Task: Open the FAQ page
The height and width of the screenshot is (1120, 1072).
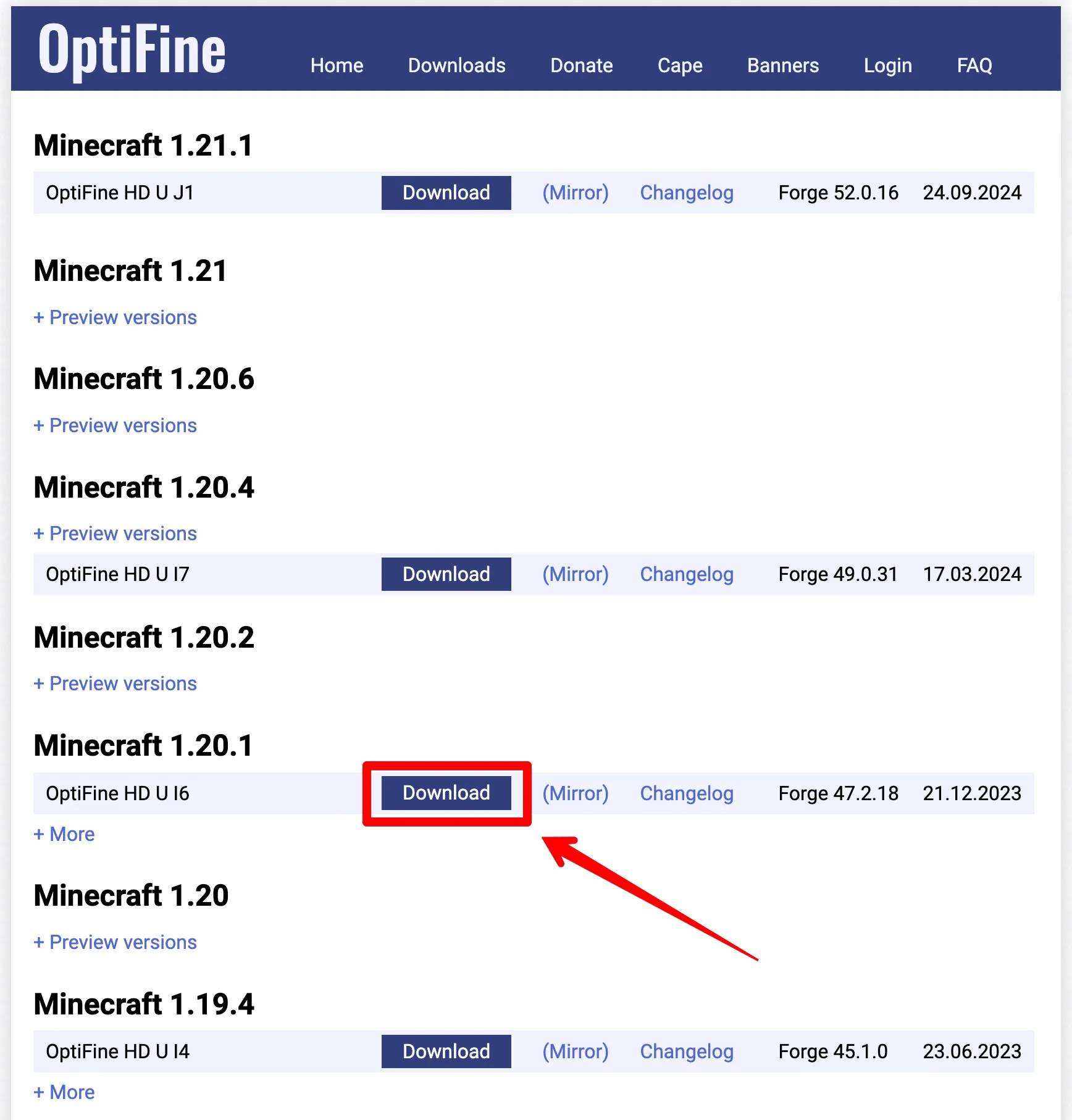Action: click(974, 65)
